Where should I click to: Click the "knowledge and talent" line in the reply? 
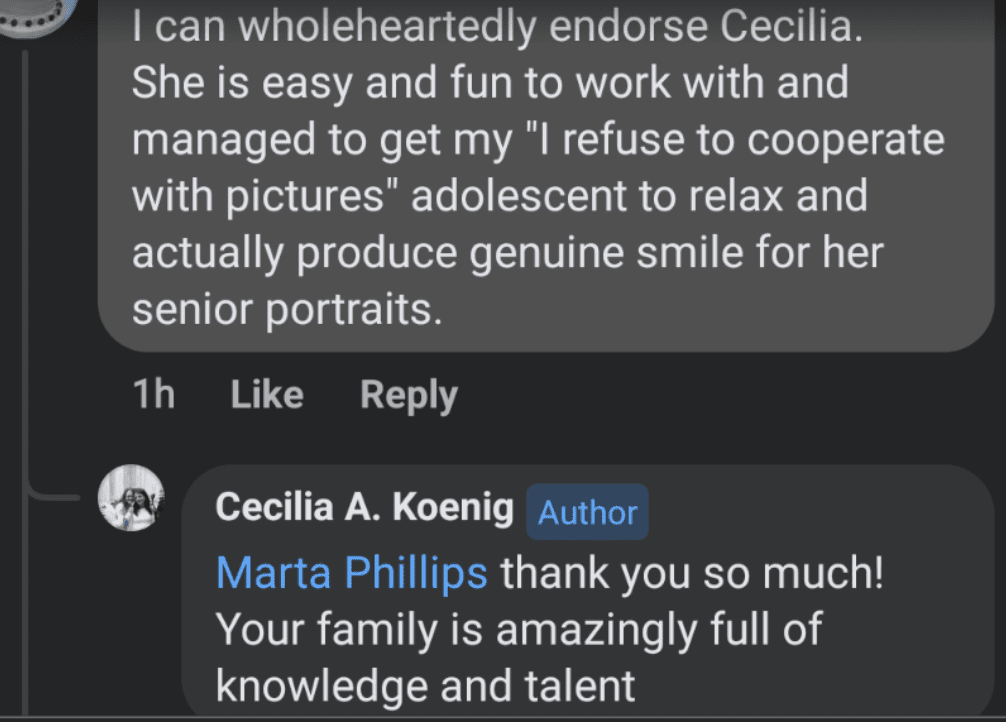(x=425, y=685)
